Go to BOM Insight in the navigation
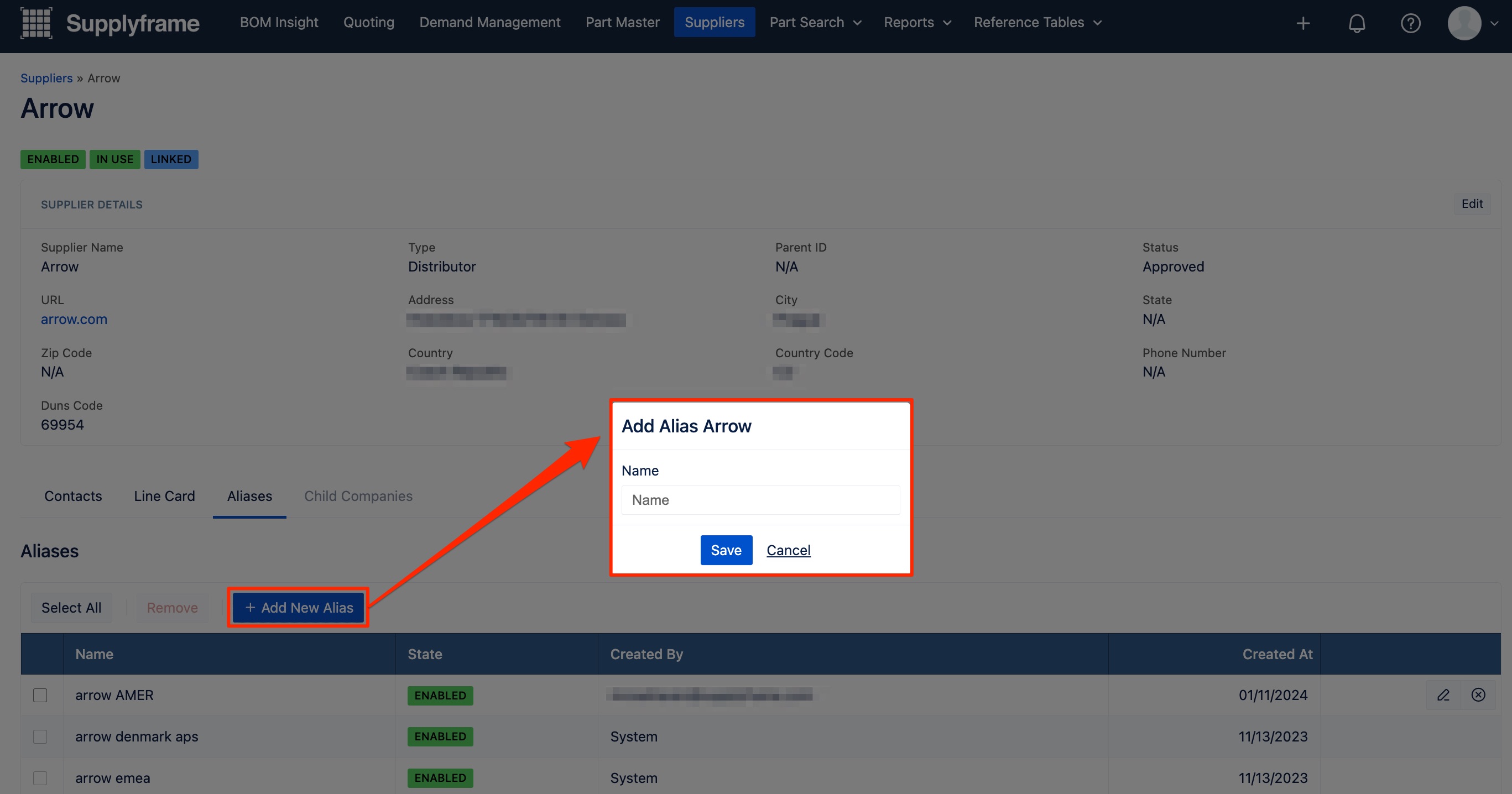 click(279, 22)
